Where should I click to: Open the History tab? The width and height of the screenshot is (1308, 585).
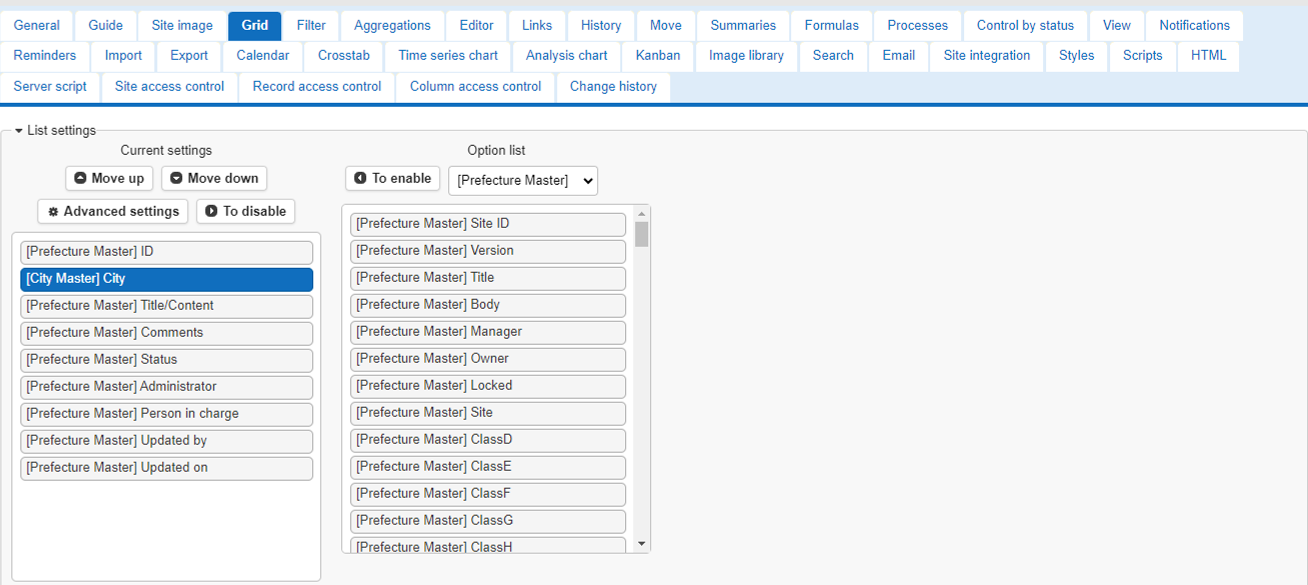(x=601, y=25)
